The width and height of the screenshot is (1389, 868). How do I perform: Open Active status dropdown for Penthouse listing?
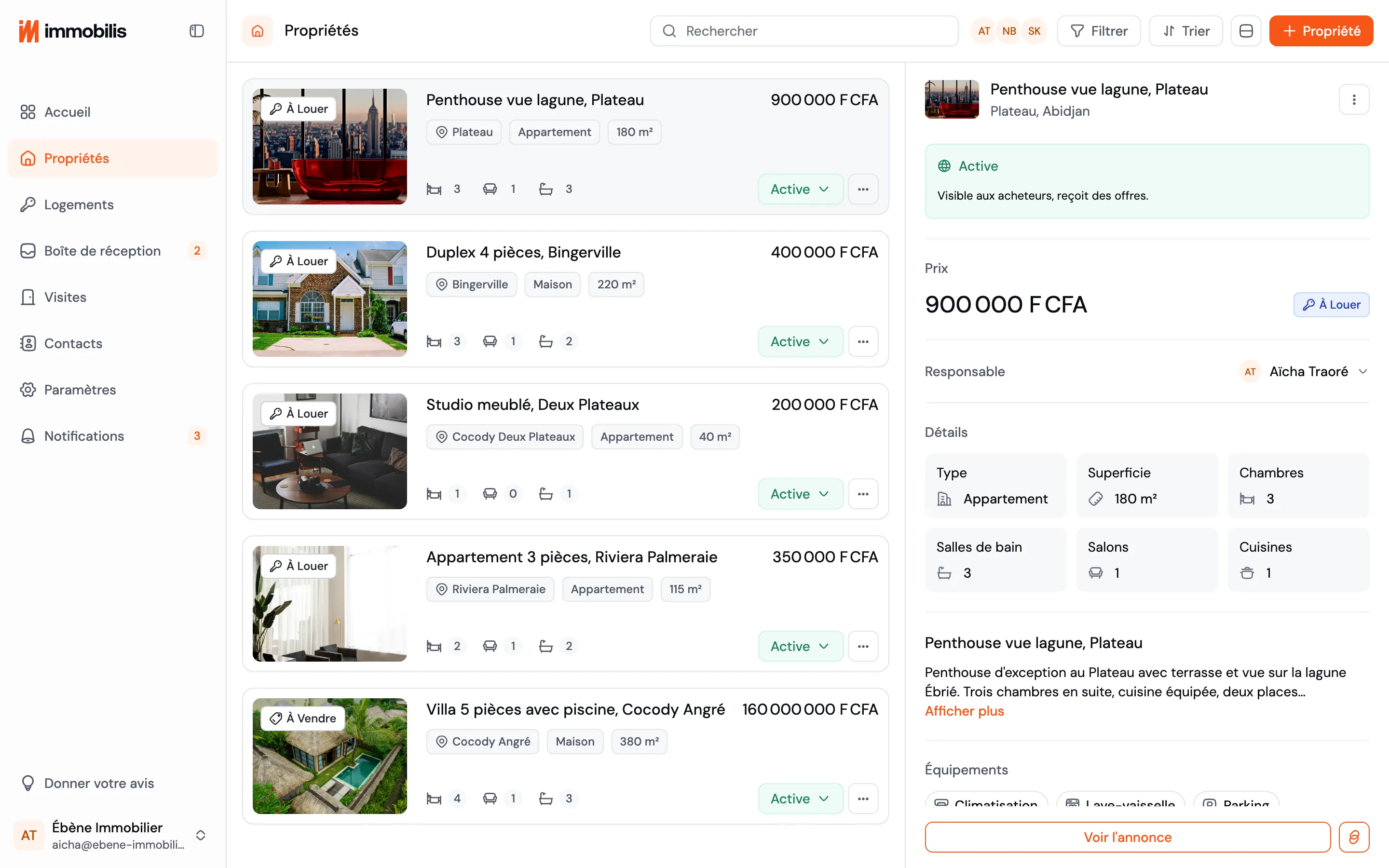(800, 189)
